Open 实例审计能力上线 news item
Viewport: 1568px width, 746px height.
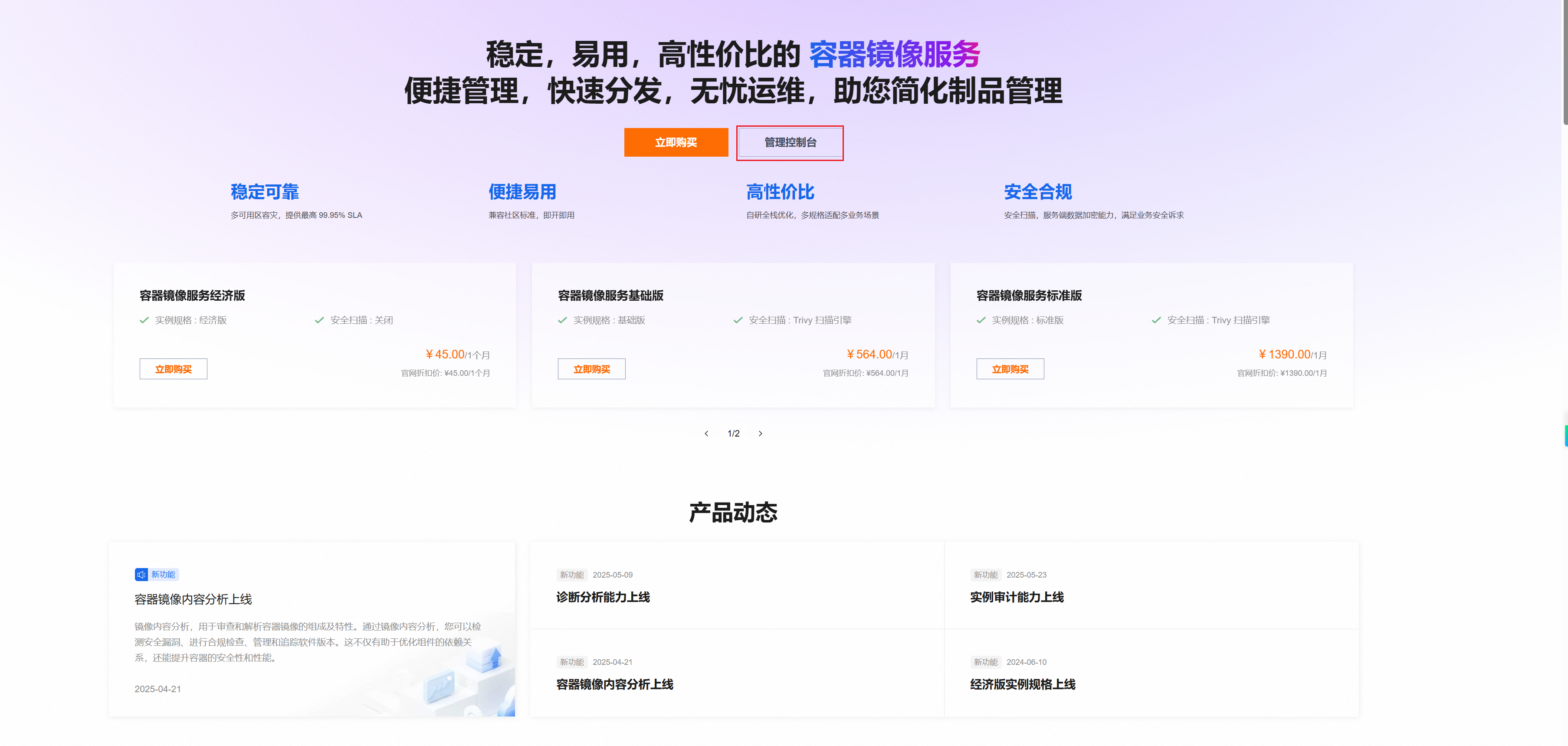[1017, 598]
